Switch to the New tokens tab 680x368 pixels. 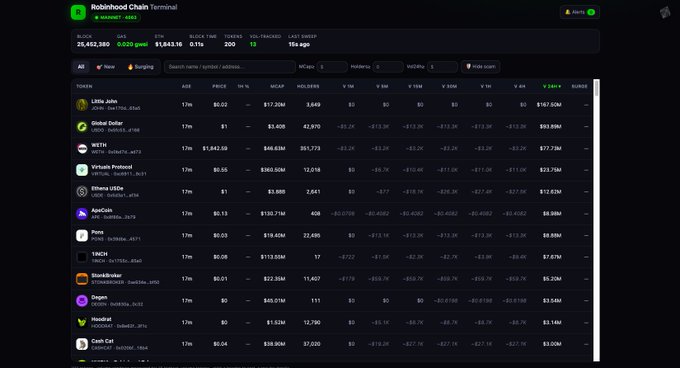[x=105, y=67]
